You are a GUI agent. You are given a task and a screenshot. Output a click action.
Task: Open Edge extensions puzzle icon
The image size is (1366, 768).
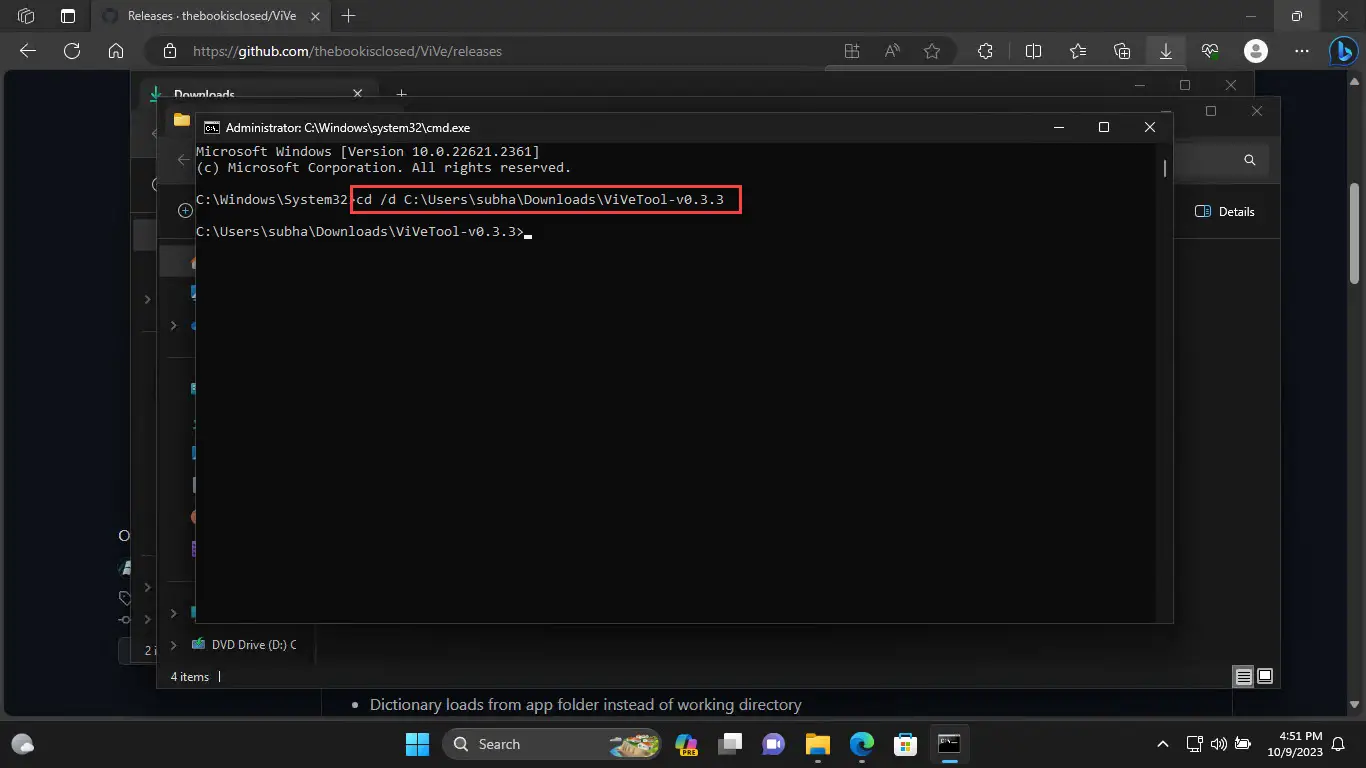point(985,51)
